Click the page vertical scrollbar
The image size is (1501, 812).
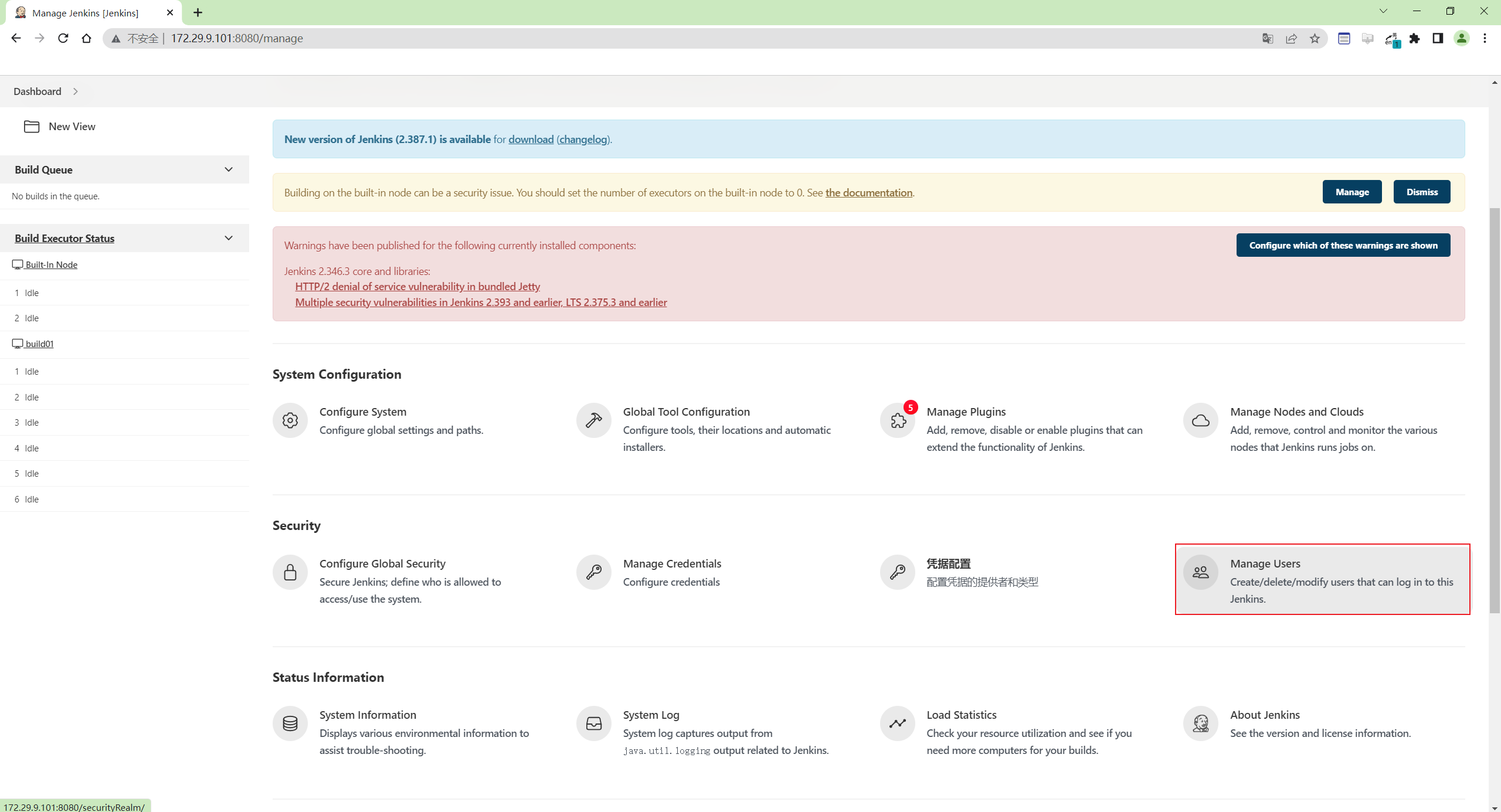[x=1495, y=410]
